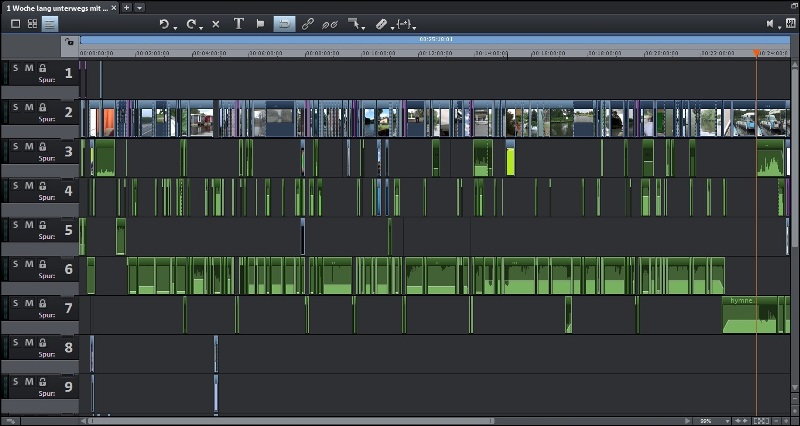Click the orange playhead marker on the ruler
This screenshot has height=426, width=800.
point(756,52)
